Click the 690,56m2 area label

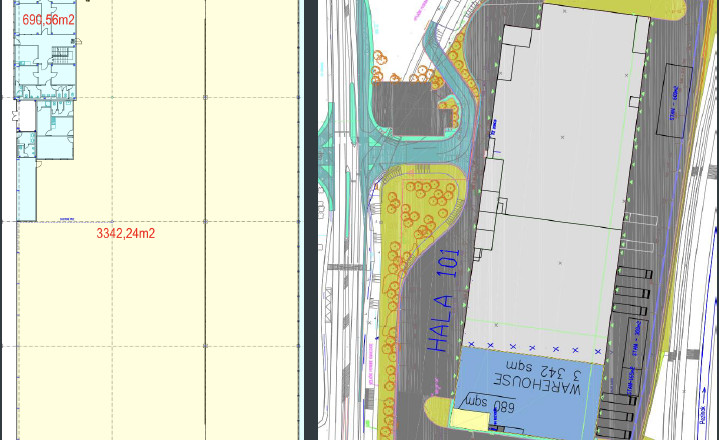48,20
